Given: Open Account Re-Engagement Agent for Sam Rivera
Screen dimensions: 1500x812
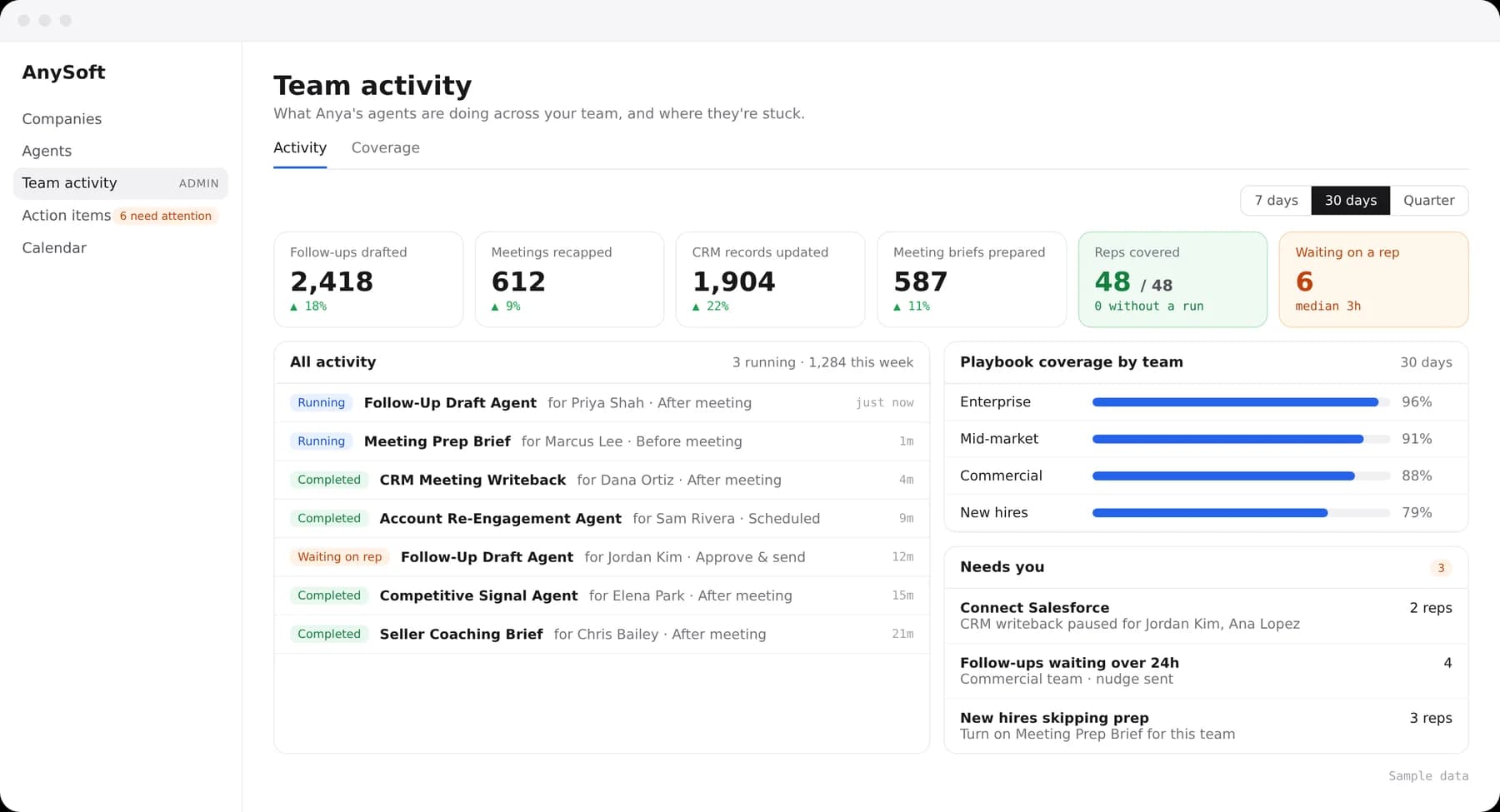Looking at the screenshot, I should (x=602, y=519).
